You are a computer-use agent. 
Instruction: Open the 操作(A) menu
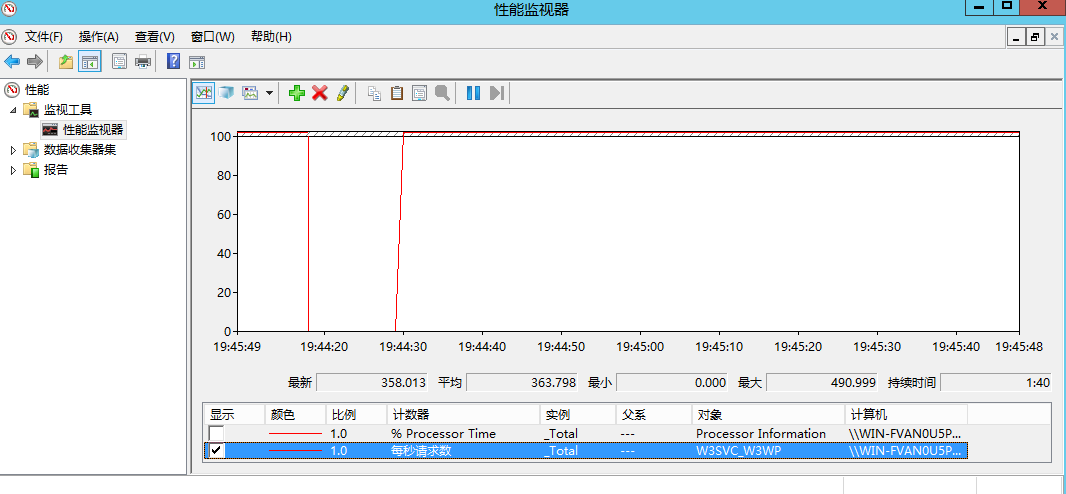(x=99, y=37)
